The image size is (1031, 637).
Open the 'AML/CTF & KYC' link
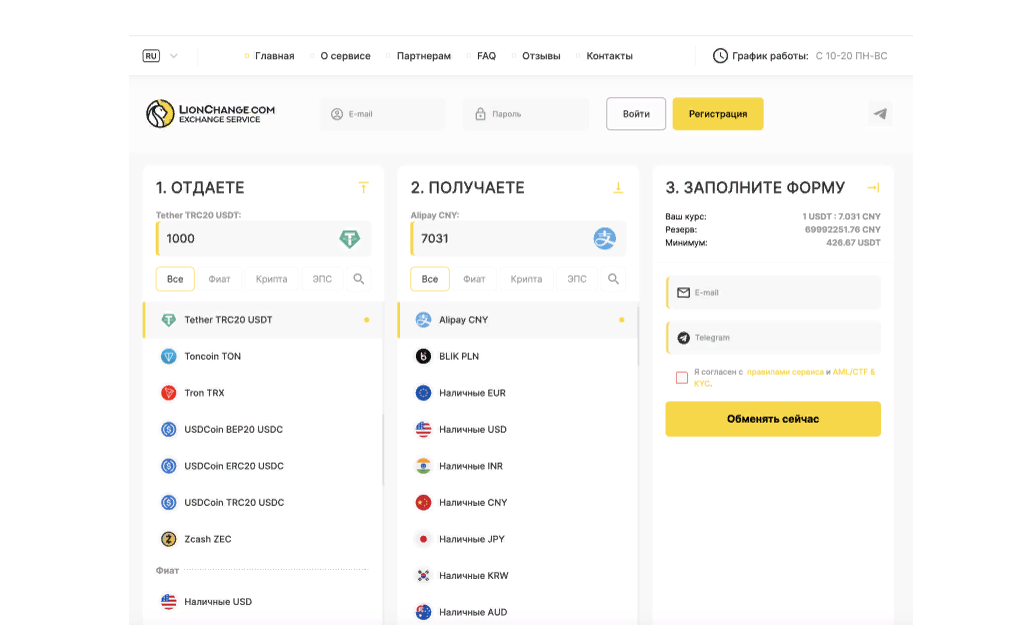pyautogui.click(x=853, y=372)
